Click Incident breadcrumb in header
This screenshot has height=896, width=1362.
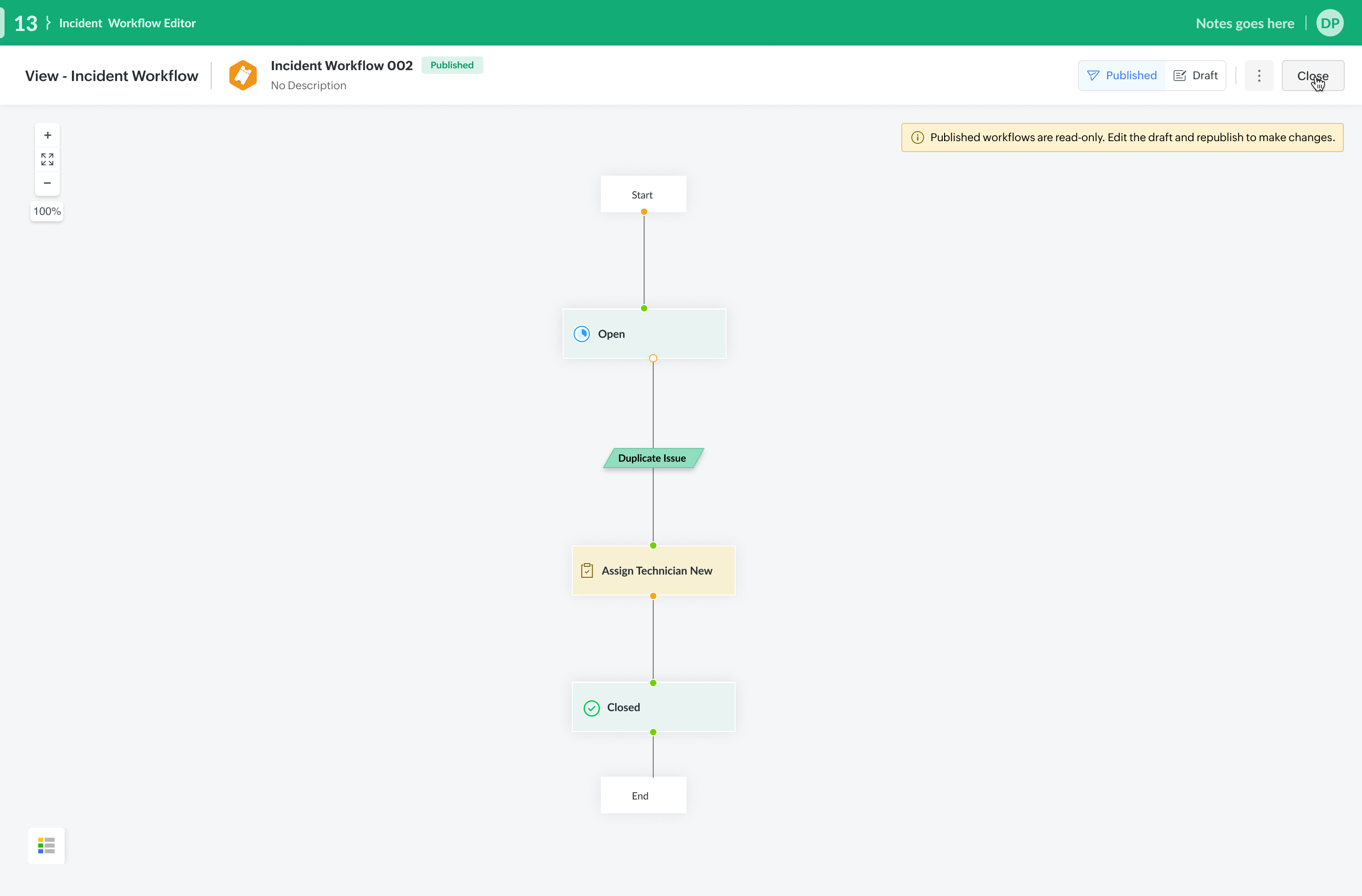point(80,24)
